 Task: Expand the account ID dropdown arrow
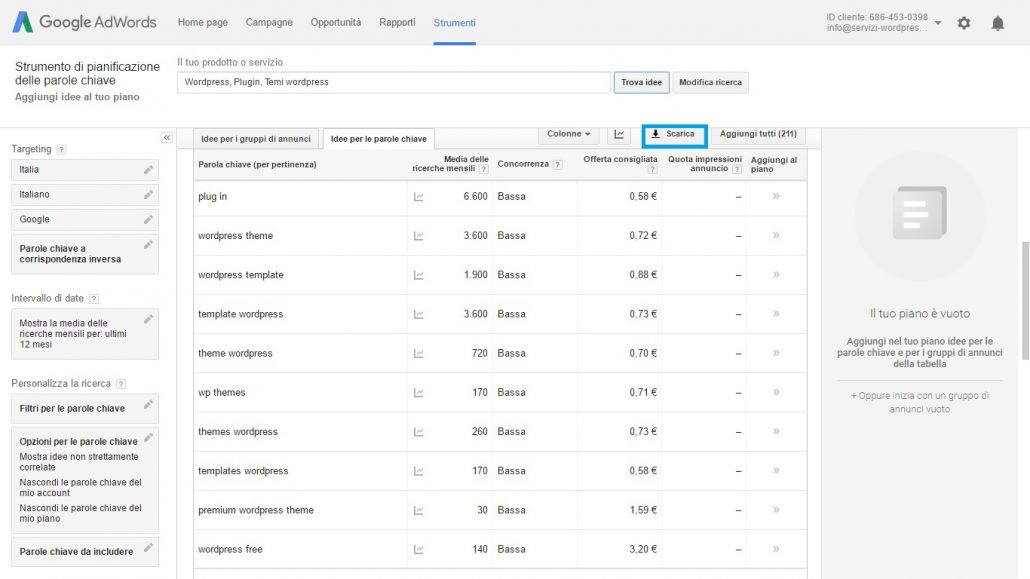[938, 23]
